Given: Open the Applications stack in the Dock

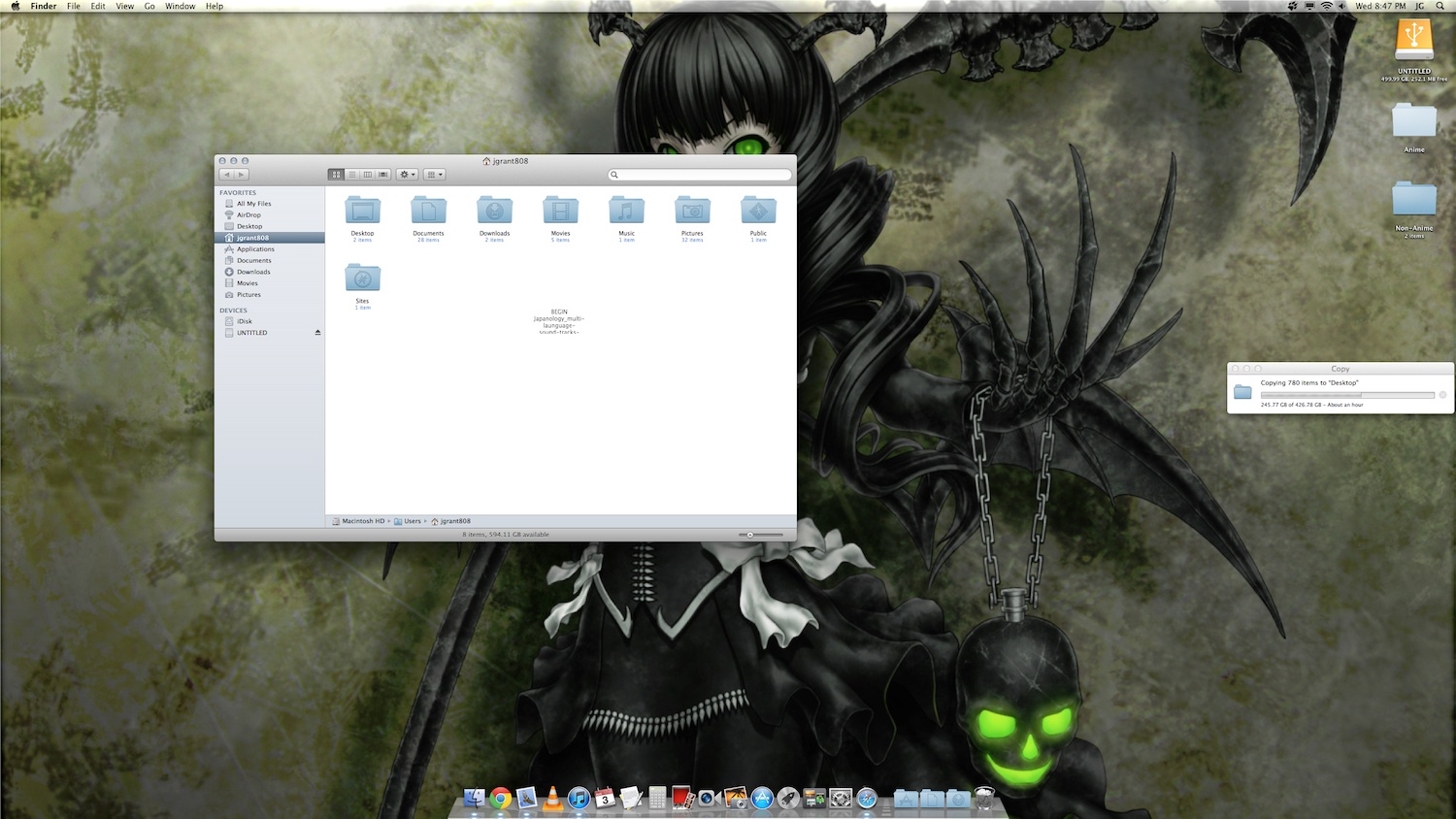Looking at the screenshot, I should [x=906, y=798].
